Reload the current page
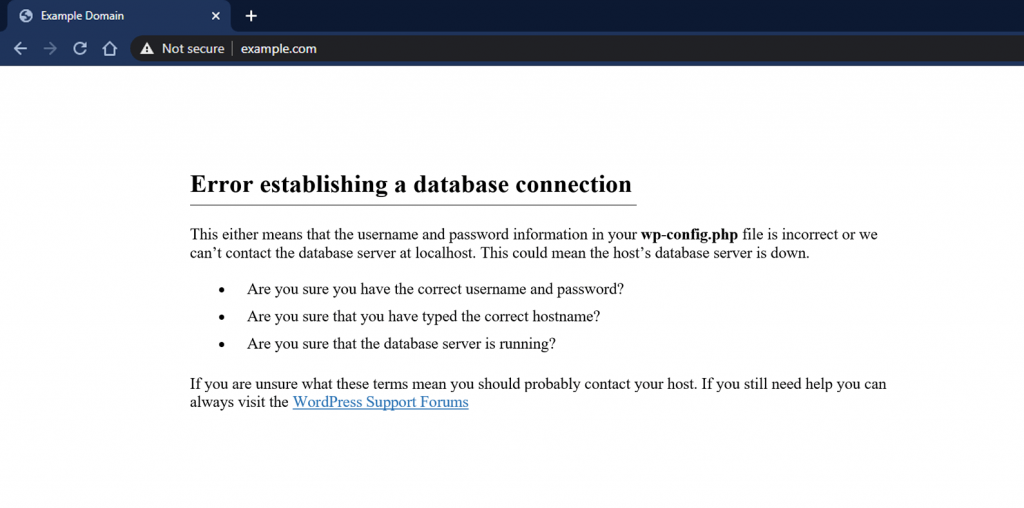This screenshot has height=508, width=1024. pyautogui.click(x=80, y=48)
